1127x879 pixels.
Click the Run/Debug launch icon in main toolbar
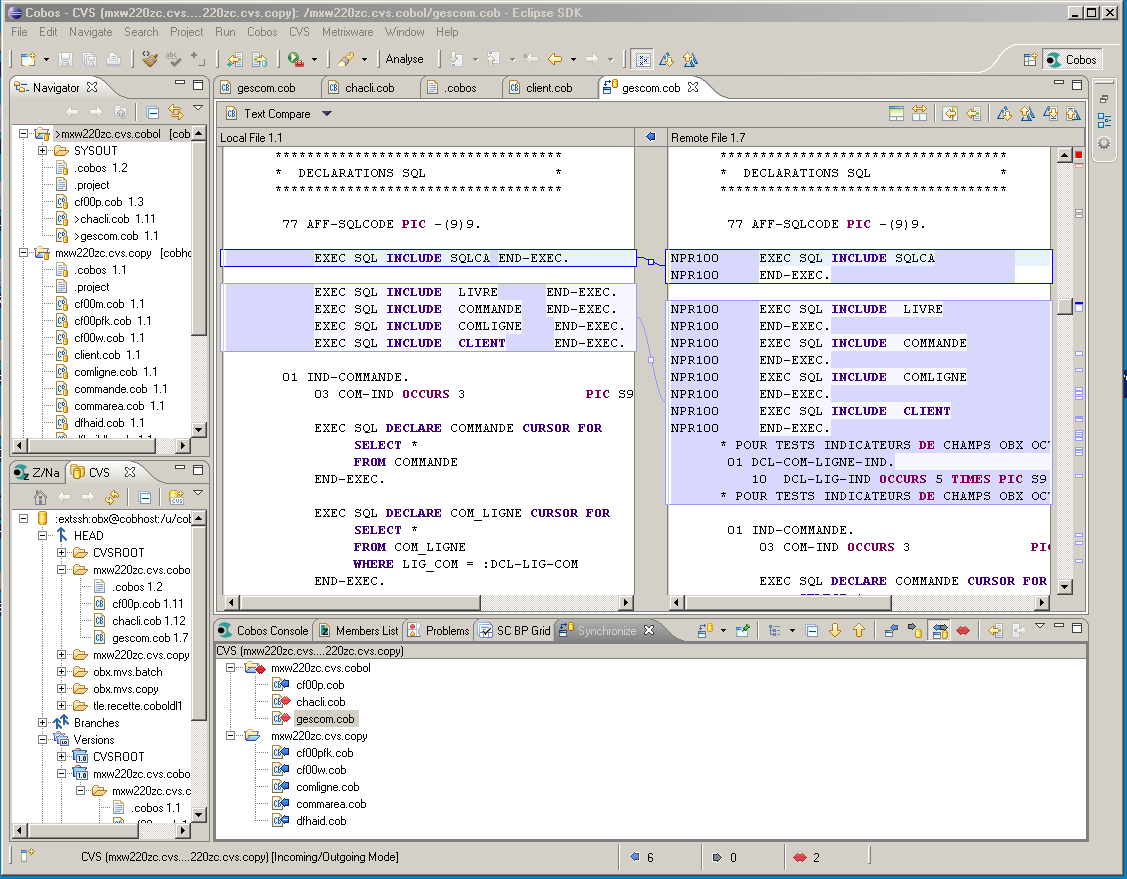tap(295, 60)
